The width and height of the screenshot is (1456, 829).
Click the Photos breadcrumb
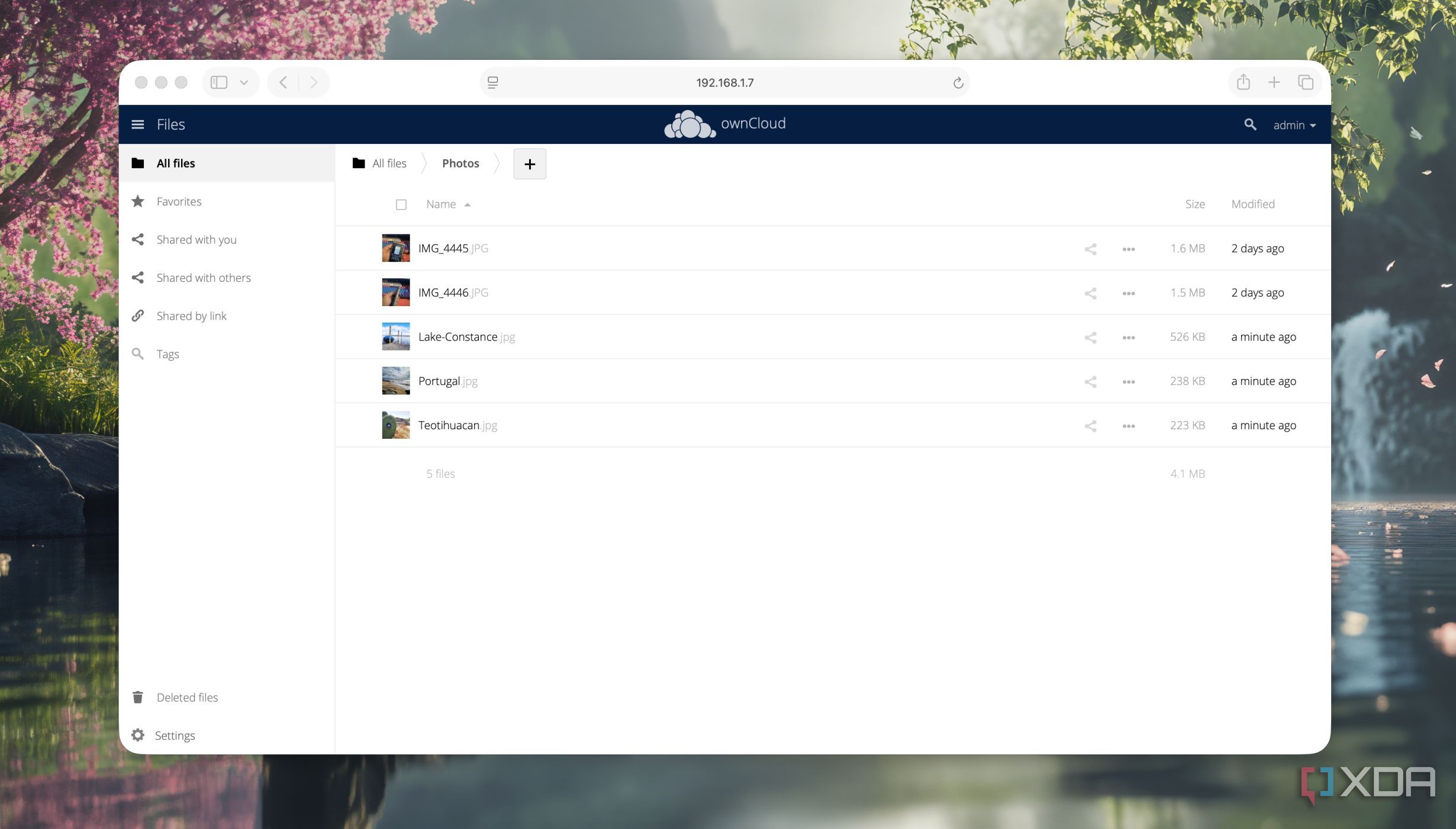click(x=460, y=163)
